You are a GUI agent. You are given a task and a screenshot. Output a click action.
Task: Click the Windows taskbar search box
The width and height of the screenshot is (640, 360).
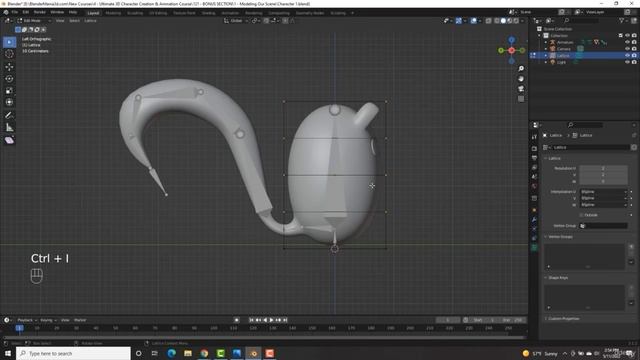[73, 353]
